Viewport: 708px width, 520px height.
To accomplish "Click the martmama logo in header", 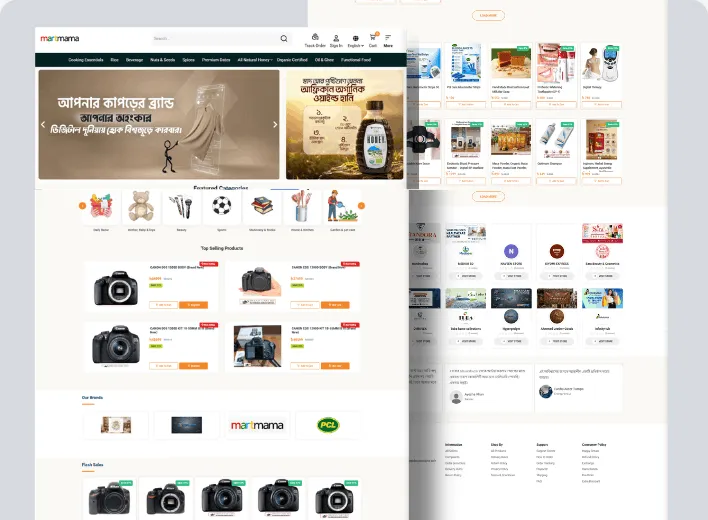I will pos(60,38).
